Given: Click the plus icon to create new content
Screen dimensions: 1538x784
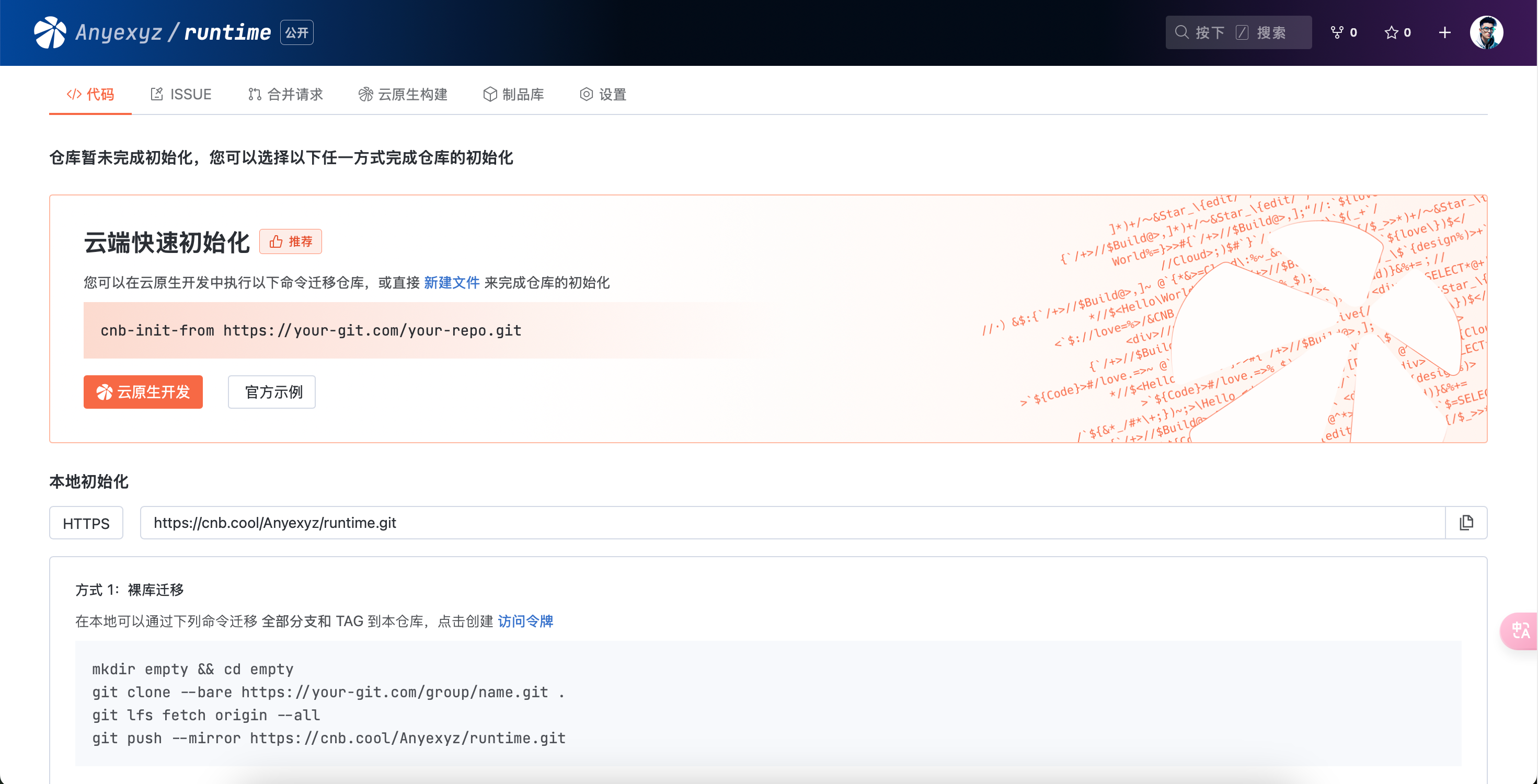Looking at the screenshot, I should click(1444, 32).
